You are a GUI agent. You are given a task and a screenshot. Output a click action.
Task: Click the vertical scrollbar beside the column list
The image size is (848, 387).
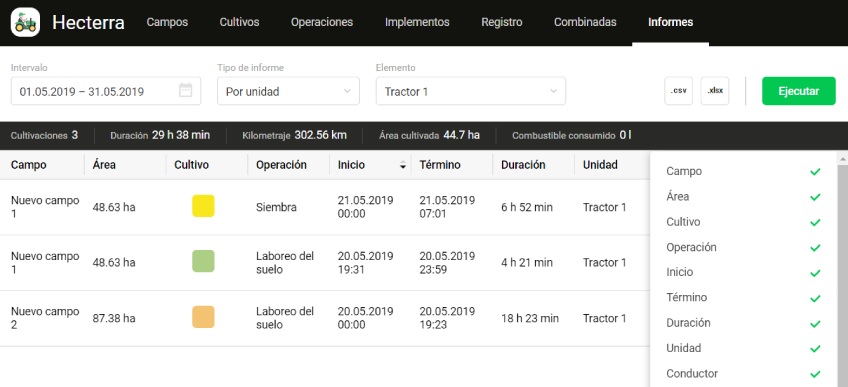click(843, 270)
